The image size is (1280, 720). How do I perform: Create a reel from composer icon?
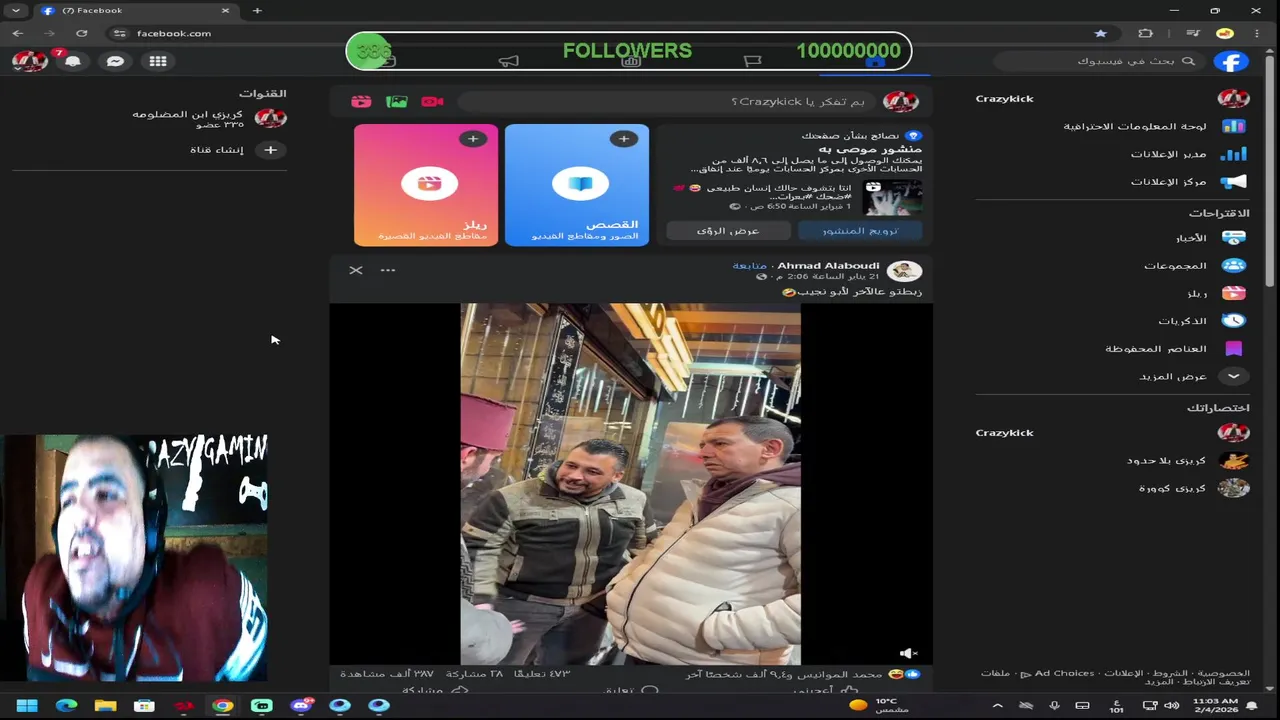click(361, 101)
